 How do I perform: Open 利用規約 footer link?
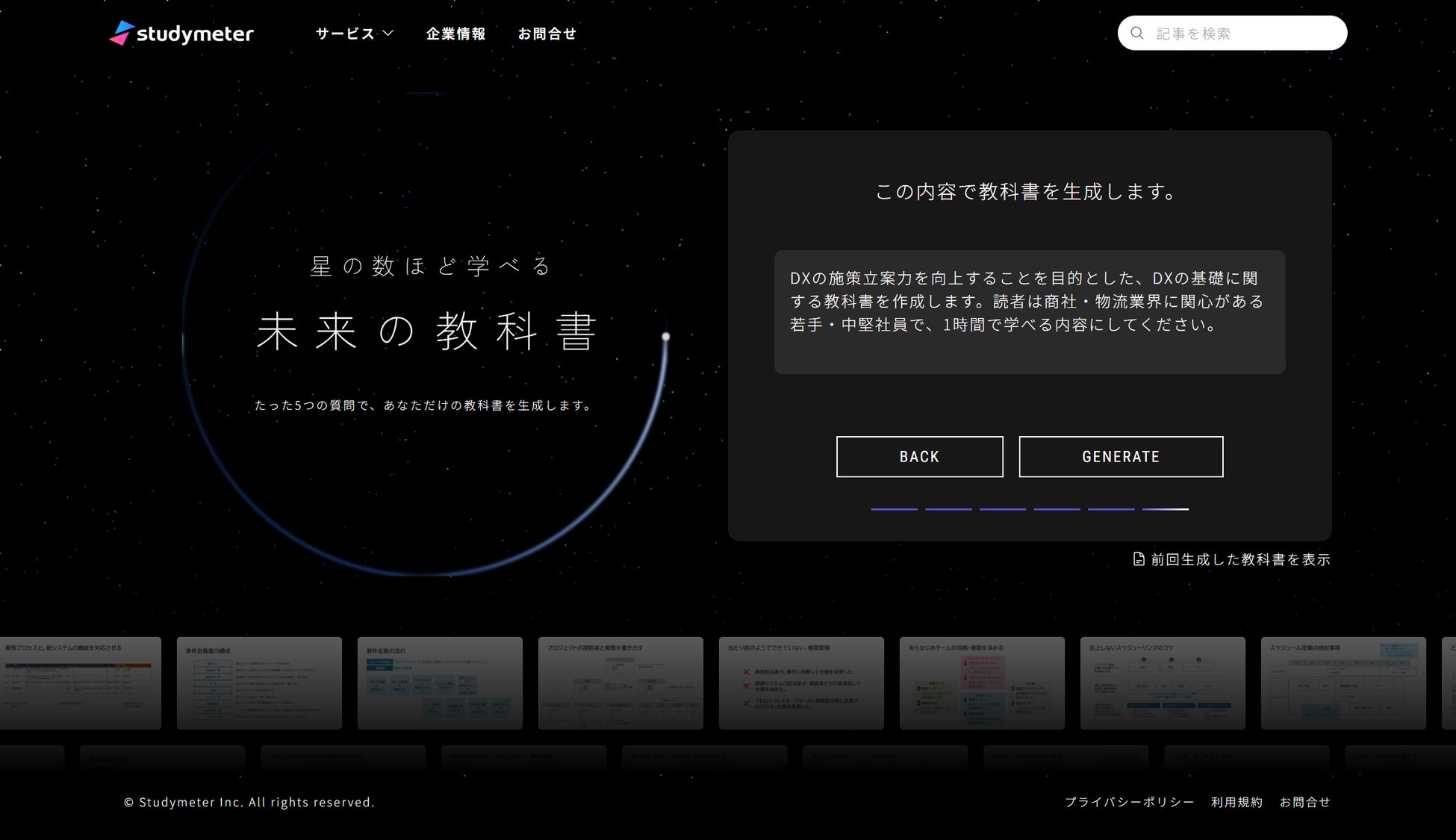(1236, 802)
